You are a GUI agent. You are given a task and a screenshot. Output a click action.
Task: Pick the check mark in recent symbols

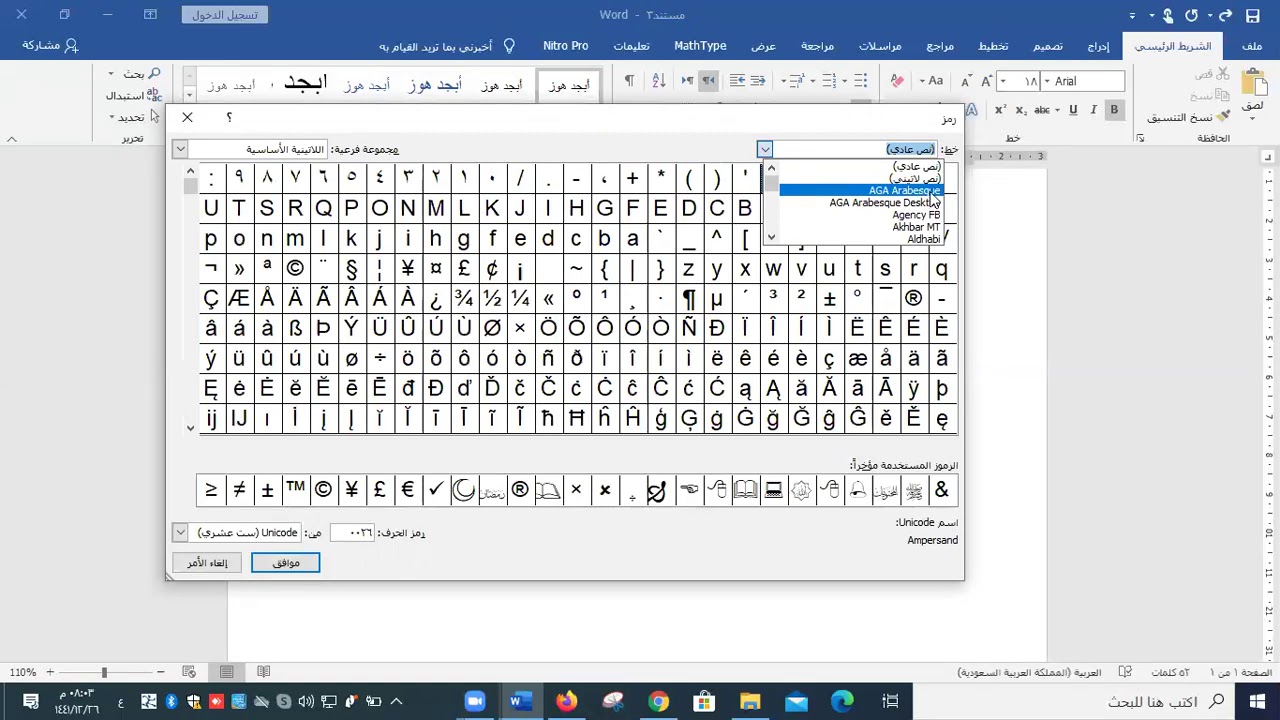(435, 490)
